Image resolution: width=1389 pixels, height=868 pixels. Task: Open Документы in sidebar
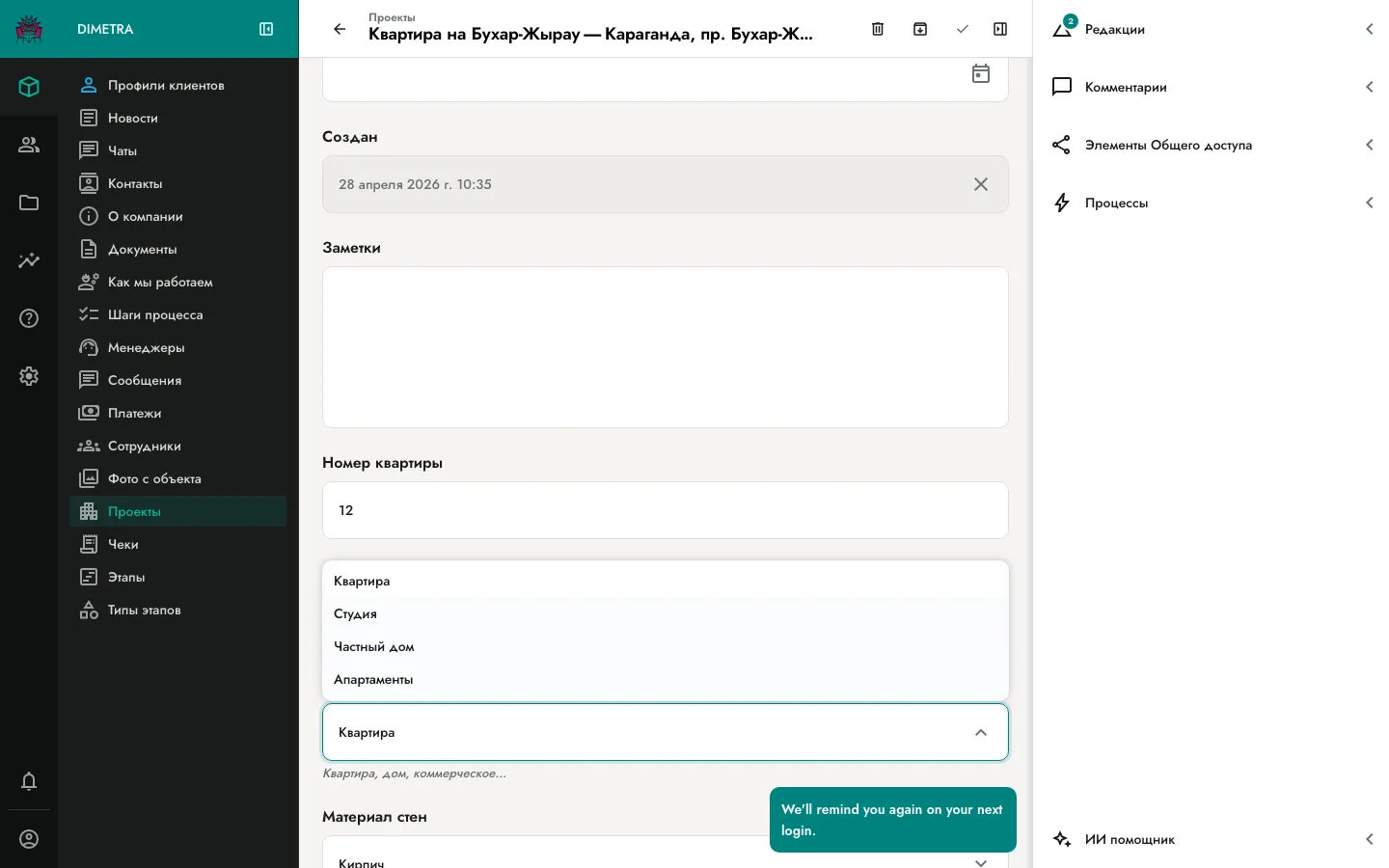point(178,249)
